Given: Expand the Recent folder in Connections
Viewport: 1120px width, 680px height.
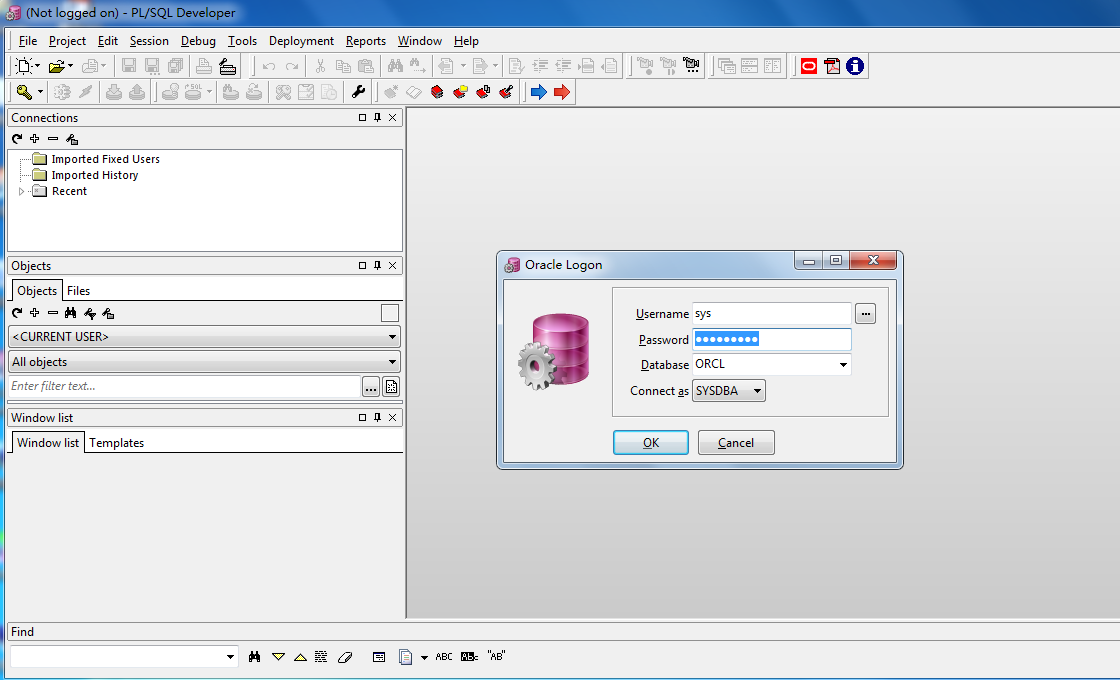Looking at the screenshot, I should click(x=21, y=191).
